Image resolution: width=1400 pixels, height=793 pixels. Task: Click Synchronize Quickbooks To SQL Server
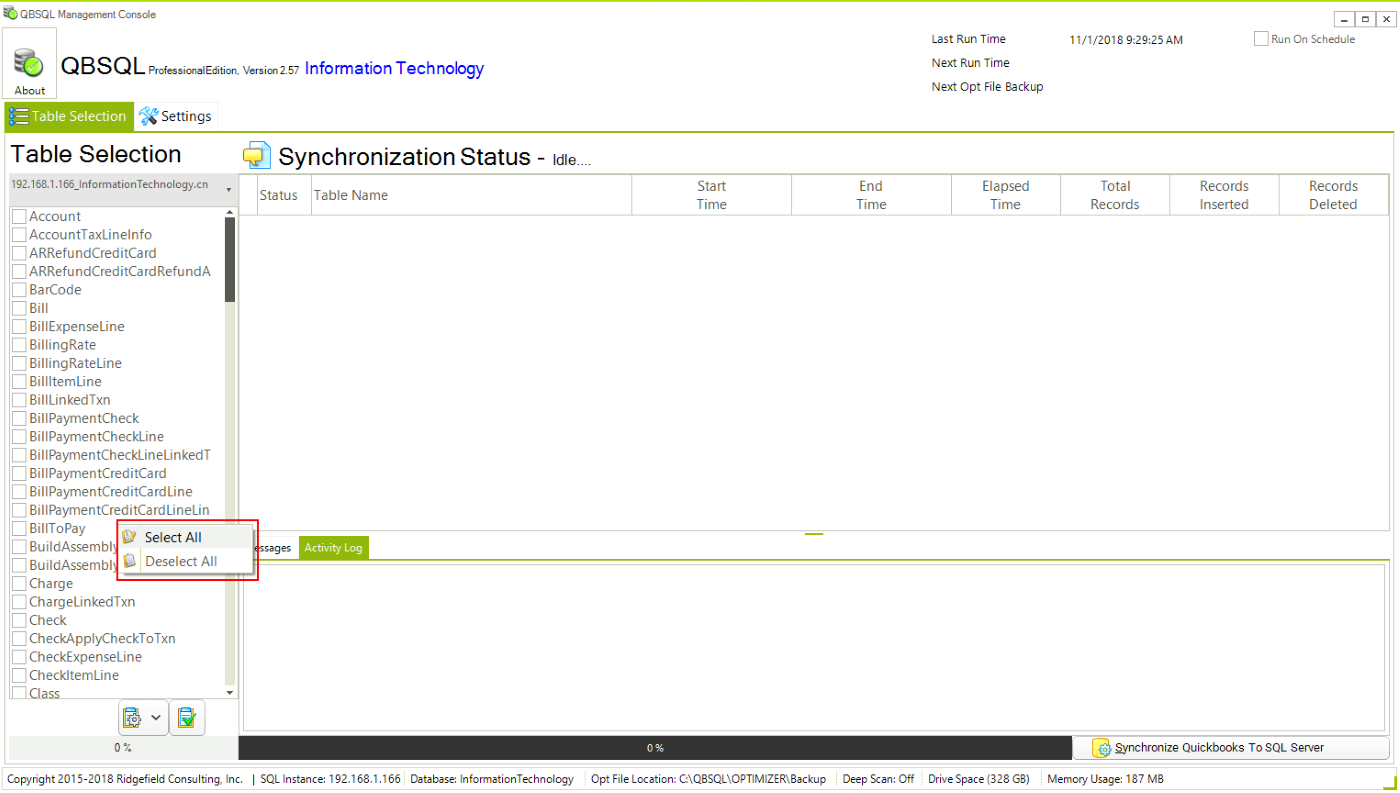coord(1231,748)
